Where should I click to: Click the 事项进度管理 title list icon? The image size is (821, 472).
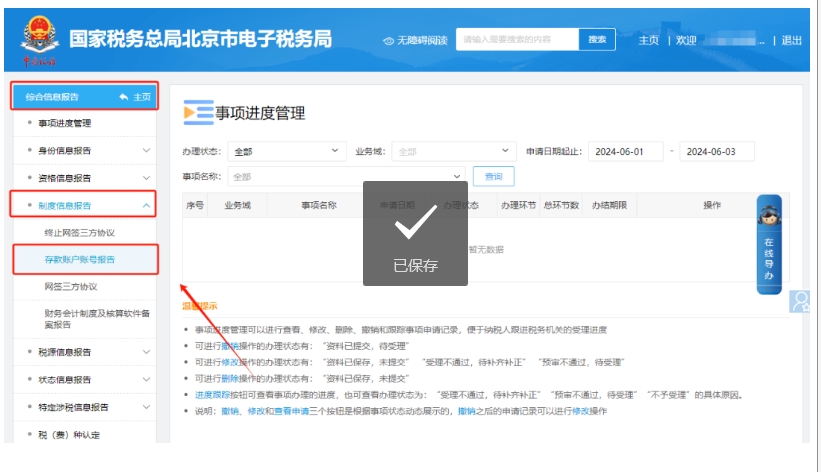(x=198, y=113)
